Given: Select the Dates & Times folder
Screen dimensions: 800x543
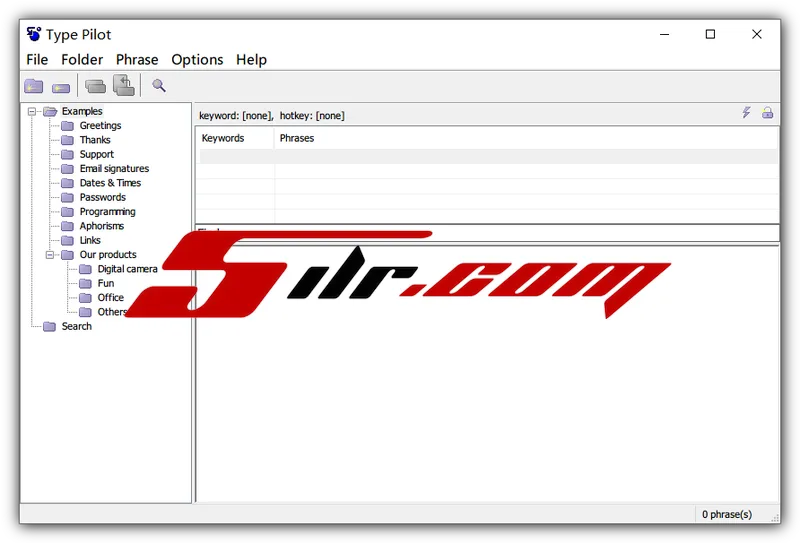Looking at the screenshot, I should [x=110, y=183].
